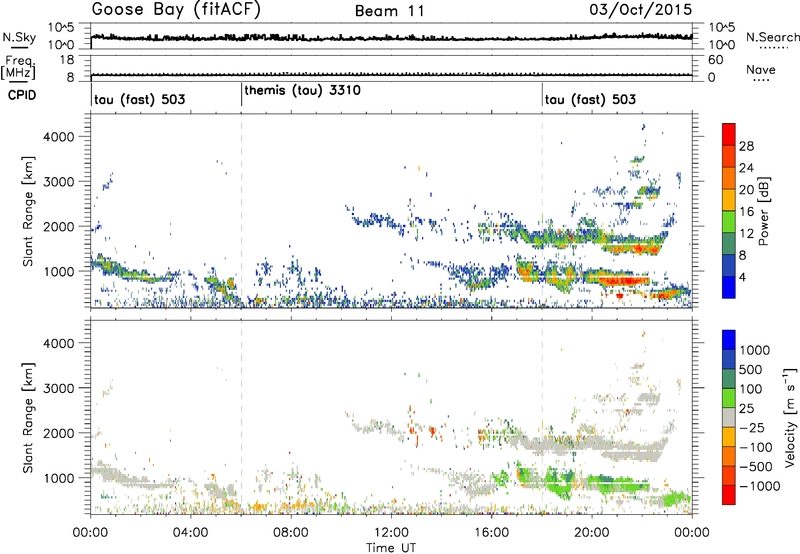Image resolution: width=800 pixels, height=554 pixels.
Task: Click the "12:00" time axis tick label
Action: pyautogui.click(x=392, y=533)
